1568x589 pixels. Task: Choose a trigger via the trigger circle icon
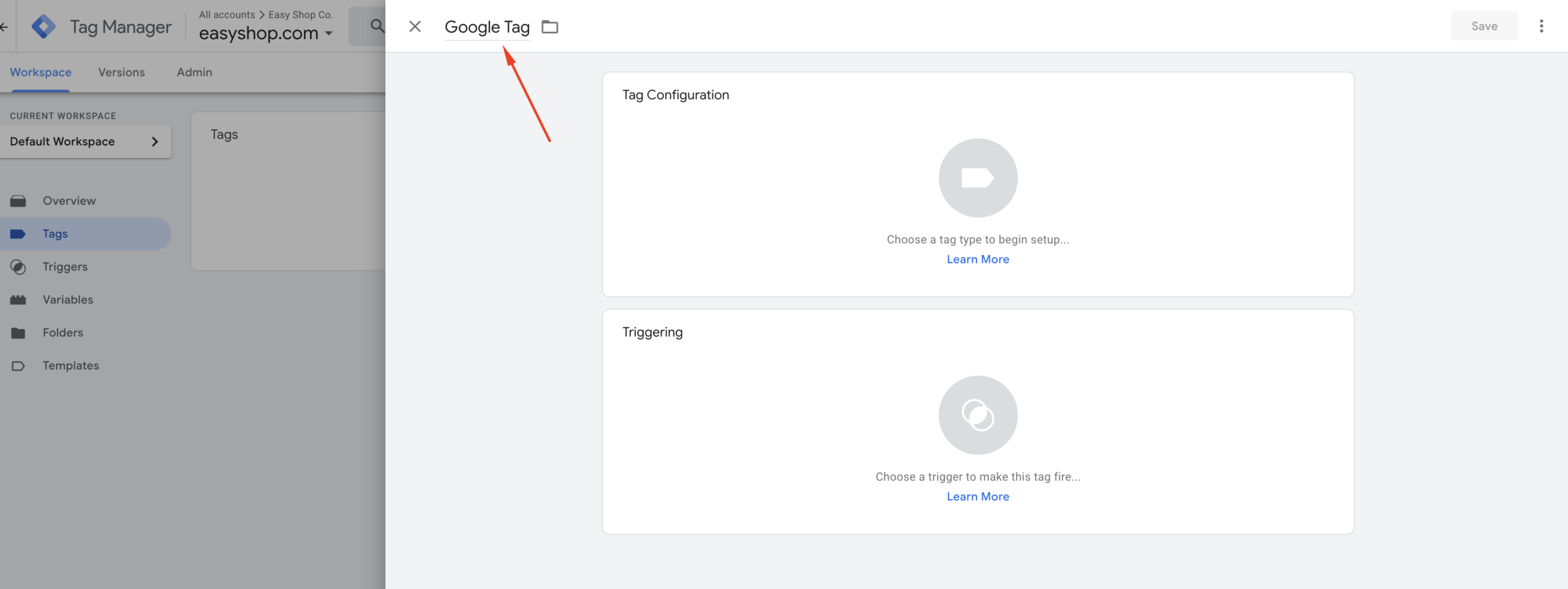click(978, 415)
